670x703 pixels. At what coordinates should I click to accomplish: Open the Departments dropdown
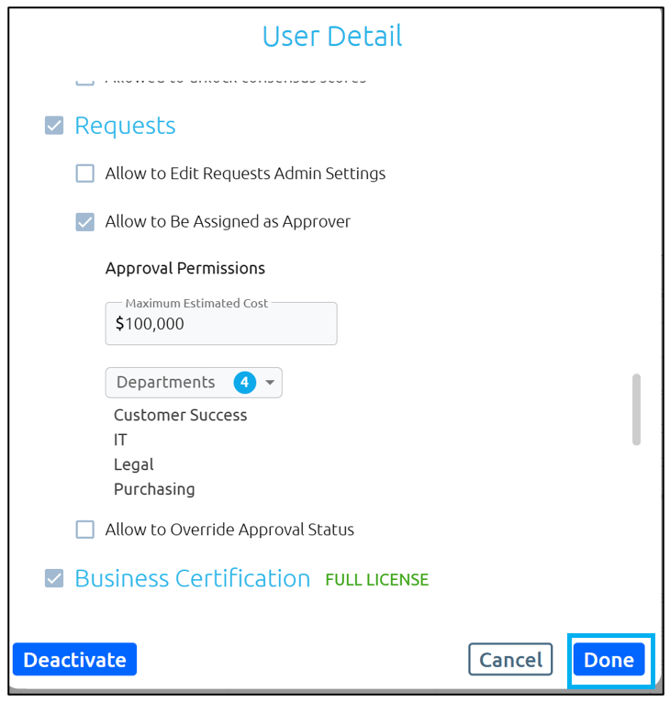[x=166, y=382]
